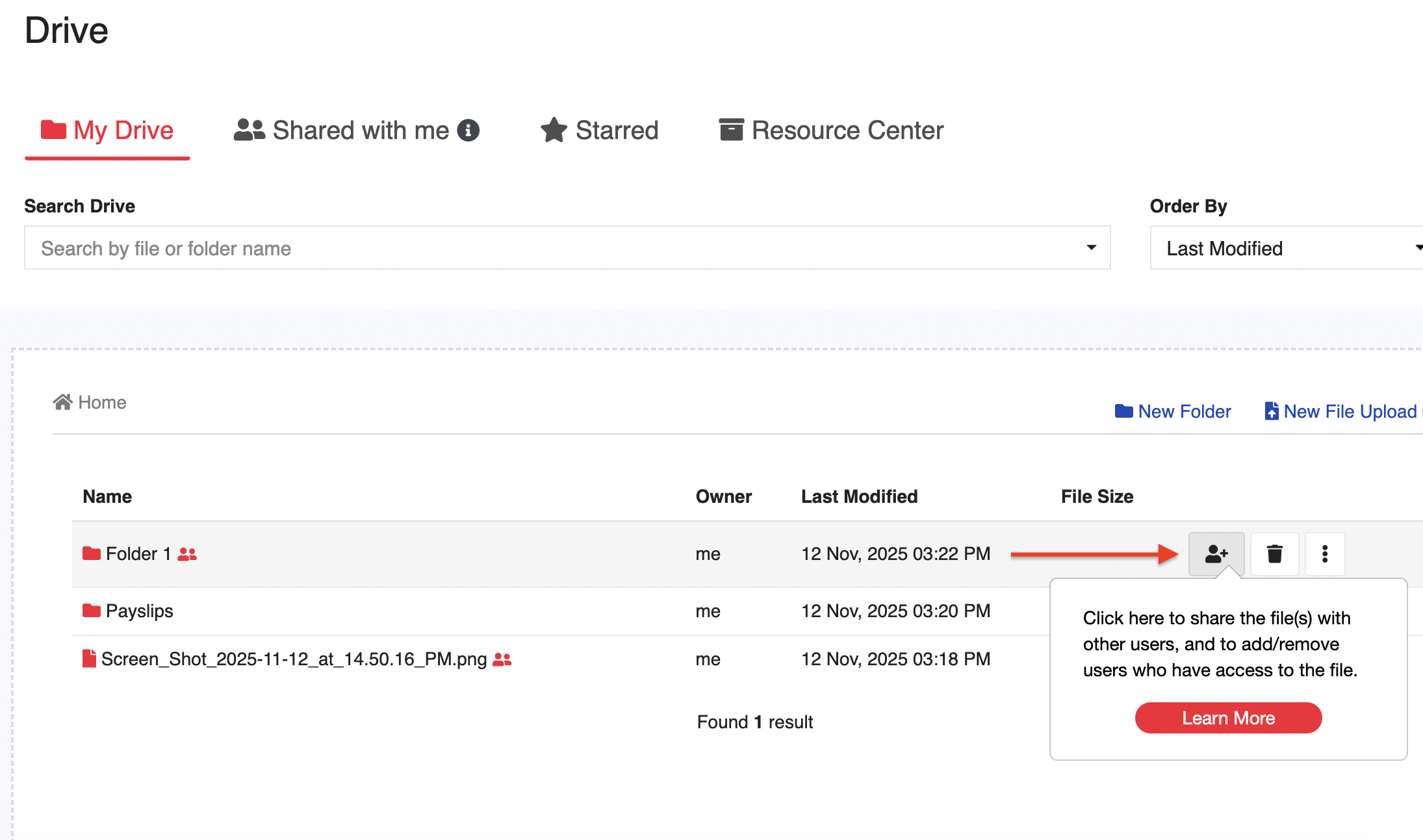1423x840 pixels.
Task: Expand the Search Drive dropdown arrow
Action: tap(1091, 248)
